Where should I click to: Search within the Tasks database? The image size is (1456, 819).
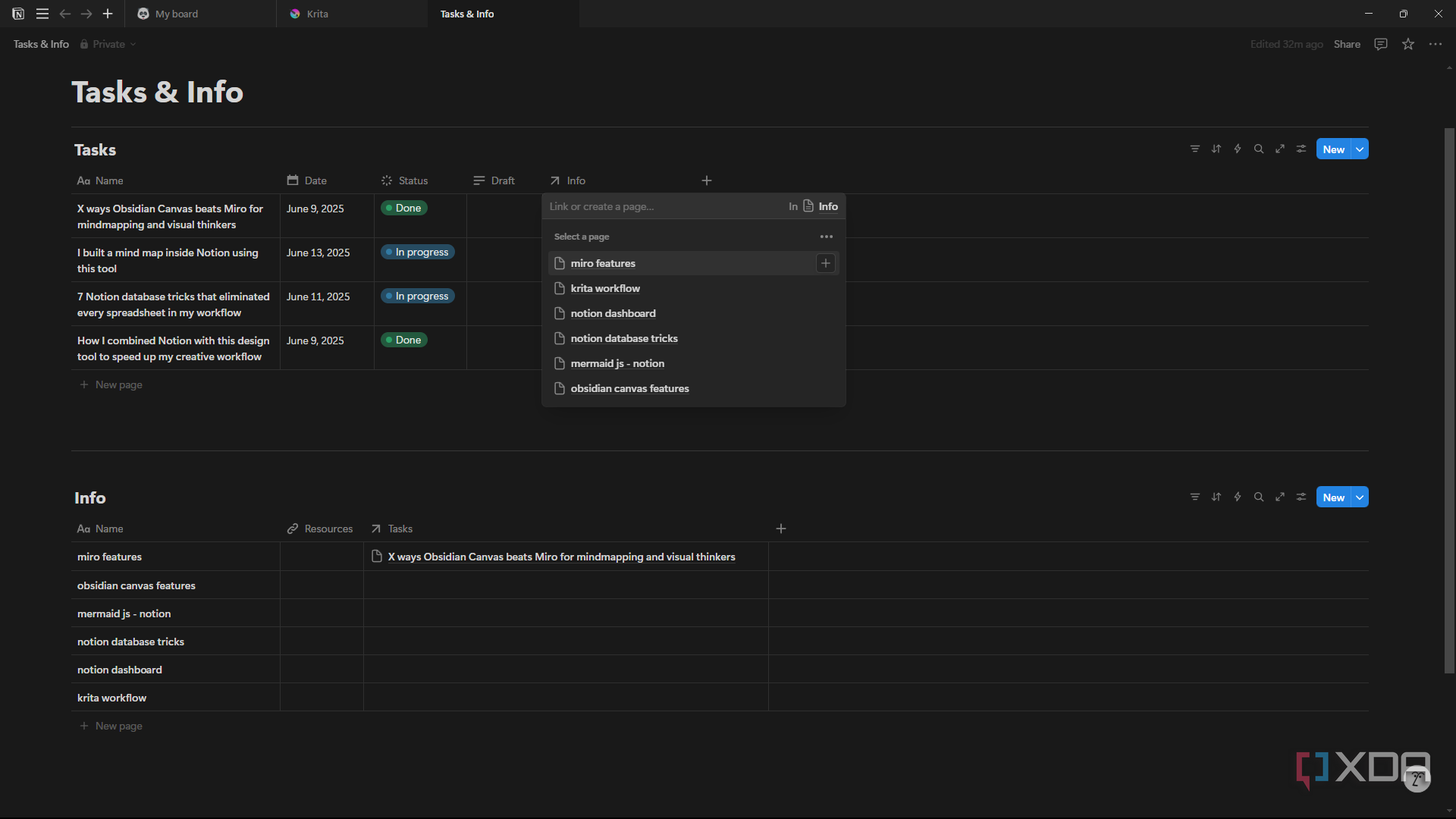(1259, 149)
